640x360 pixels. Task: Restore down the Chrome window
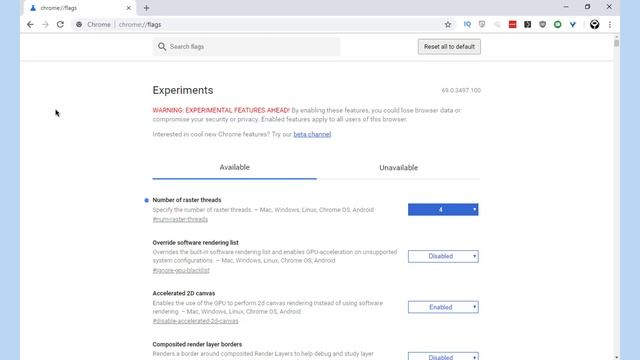(587, 7)
